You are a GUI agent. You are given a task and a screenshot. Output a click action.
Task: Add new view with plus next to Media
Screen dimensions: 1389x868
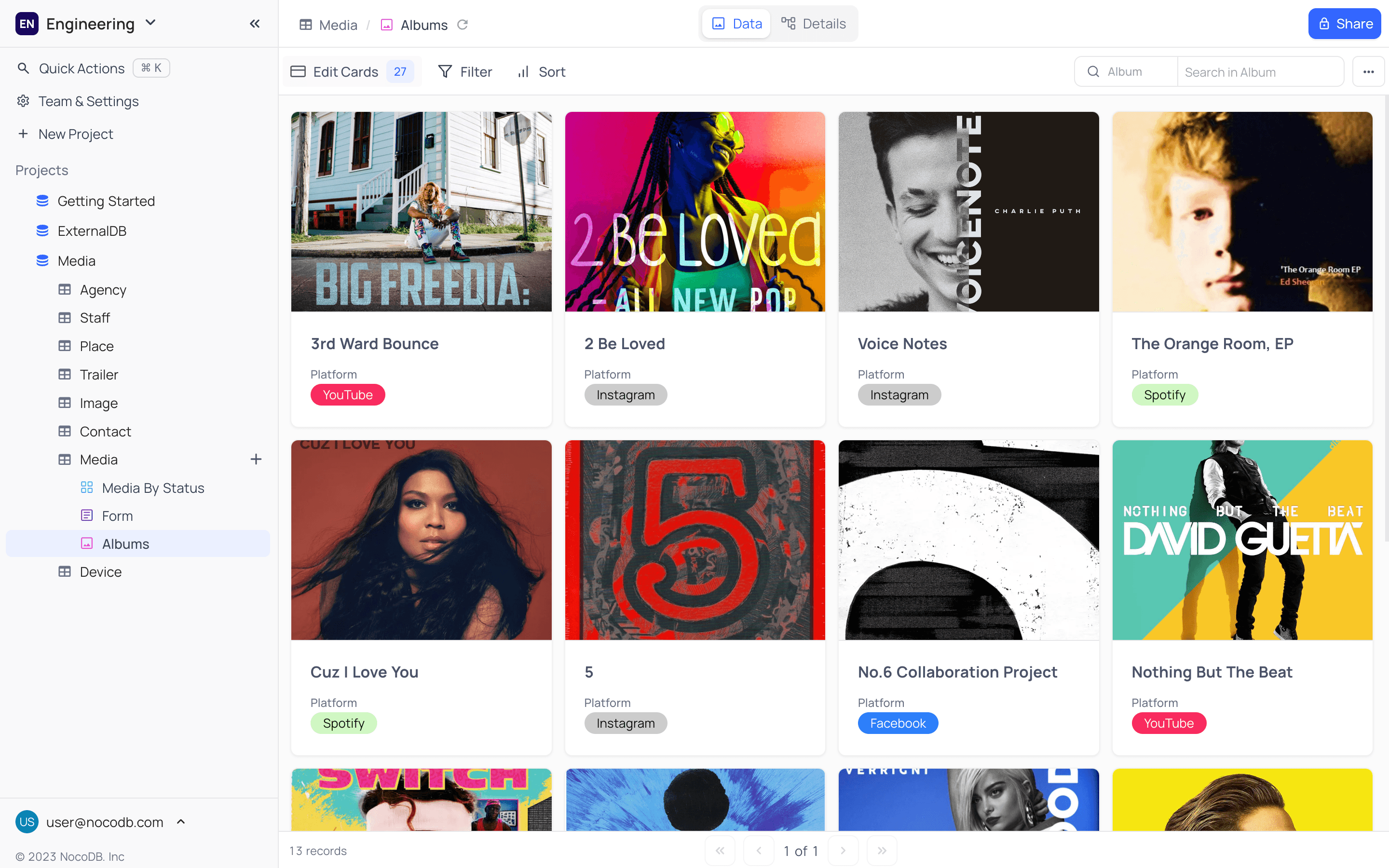pos(256,459)
